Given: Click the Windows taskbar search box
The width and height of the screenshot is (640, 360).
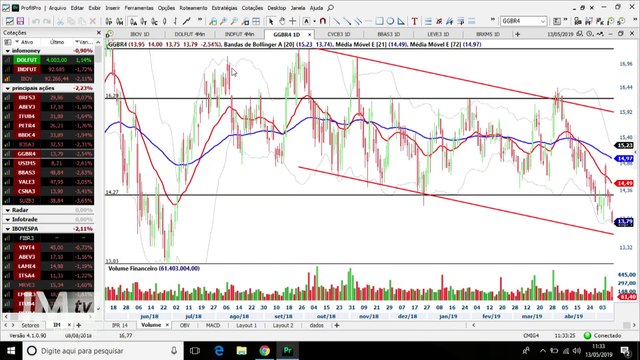Looking at the screenshot, I should pyautogui.click(x=102, y=351).
